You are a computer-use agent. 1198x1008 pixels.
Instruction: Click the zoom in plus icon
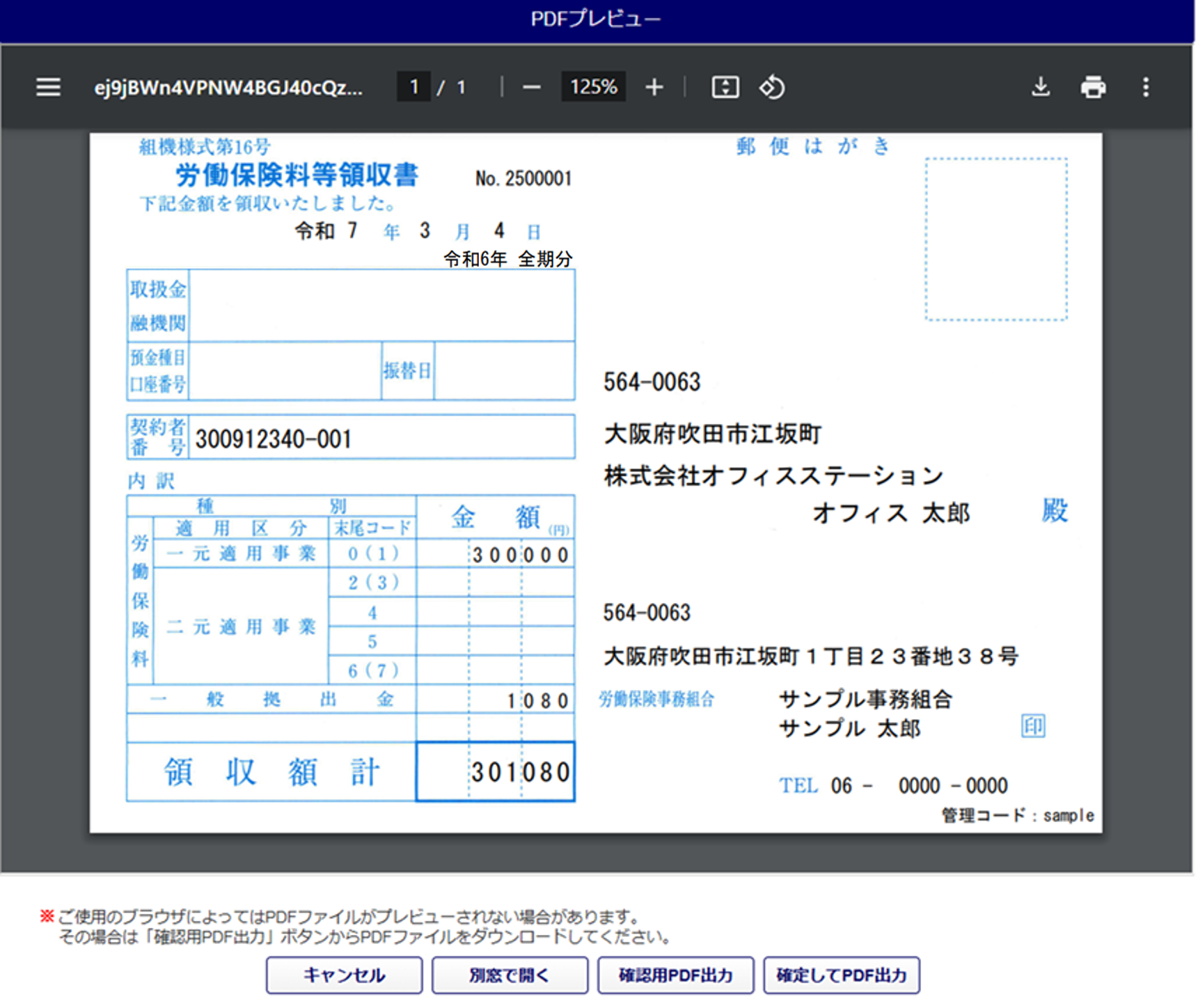pos(654,88)
